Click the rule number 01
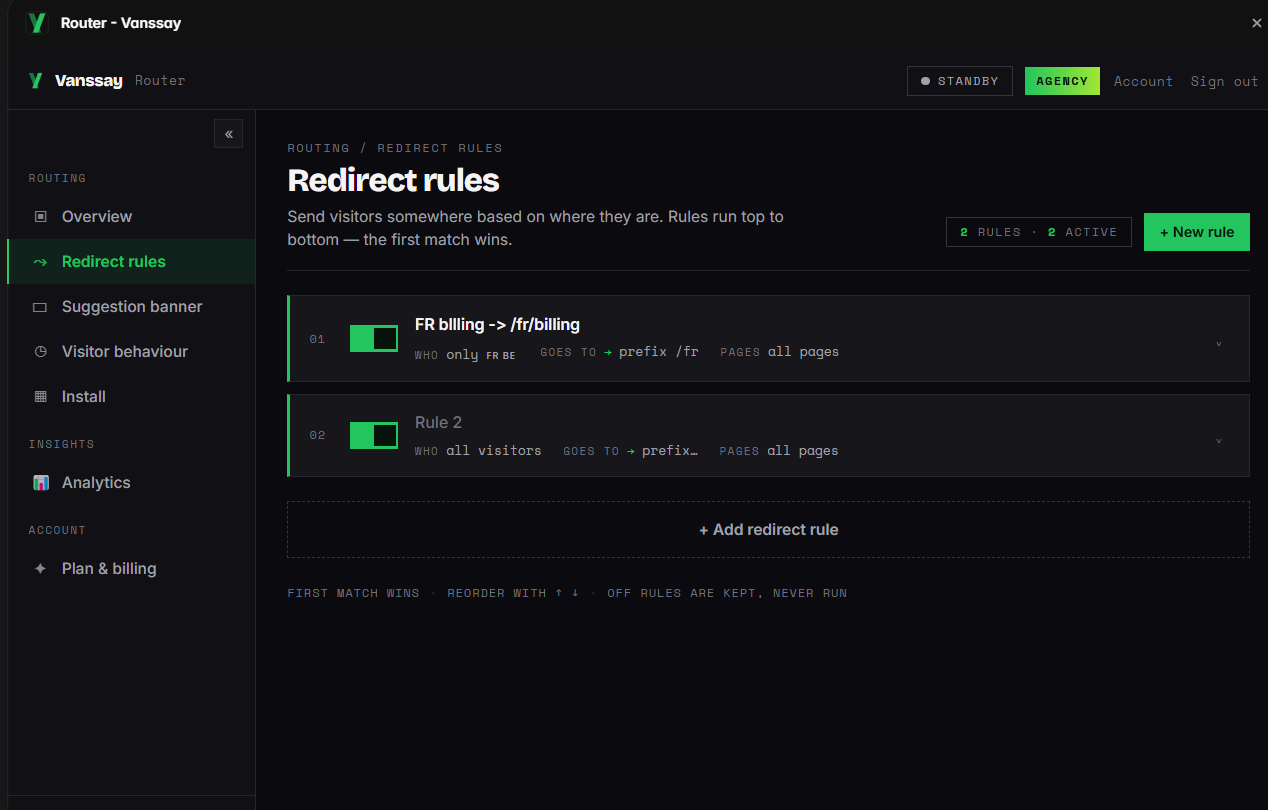Screen dimensions: 1268x810 [x=317, y=339]
